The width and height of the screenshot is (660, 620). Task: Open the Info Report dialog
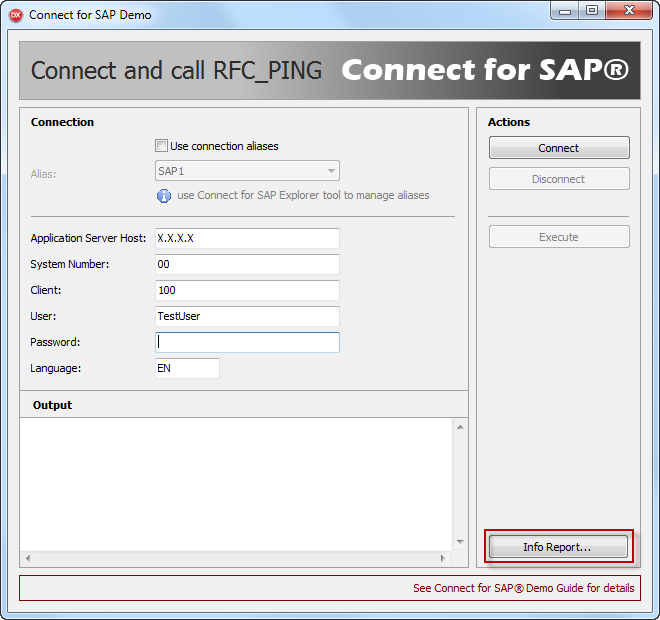point(558,547)
